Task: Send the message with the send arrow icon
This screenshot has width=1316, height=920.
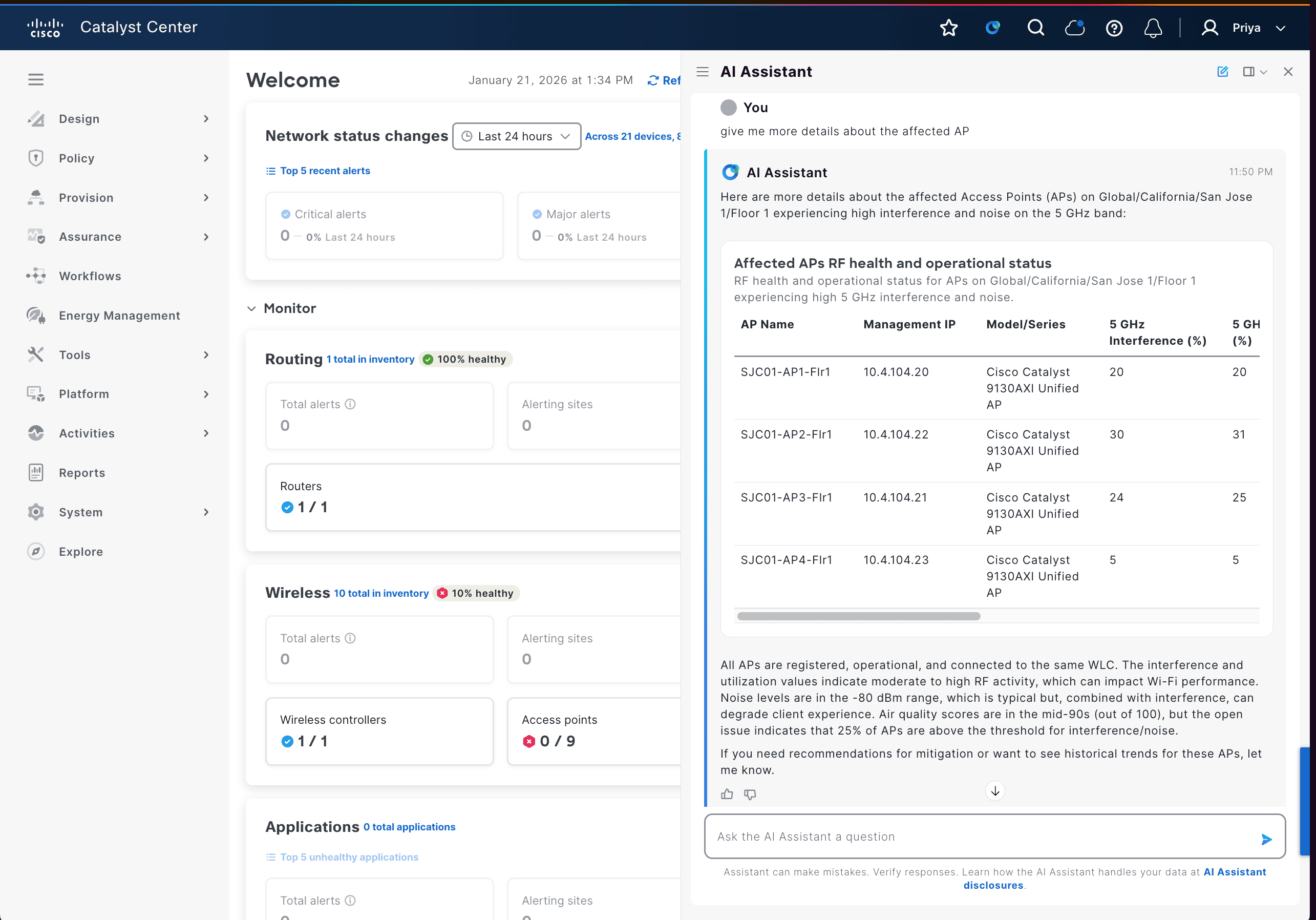Action: pos(1266,839)
